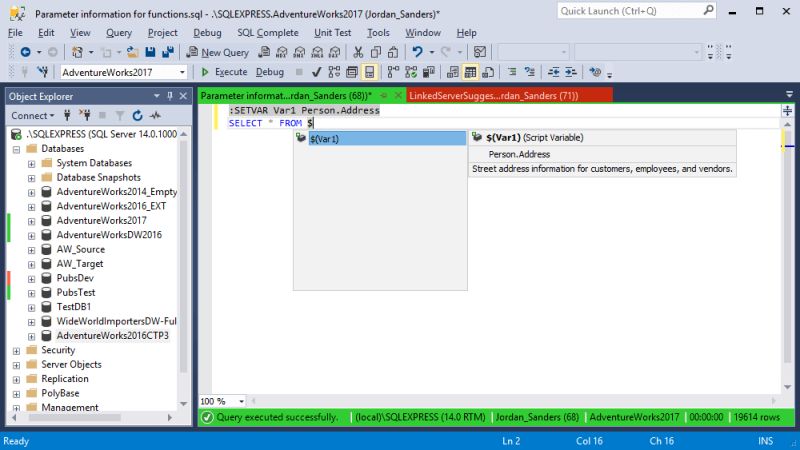800x450 pixels.
Task: Click the XMLA Query icon
Action: pyautogui.click(x=317, y=52)
